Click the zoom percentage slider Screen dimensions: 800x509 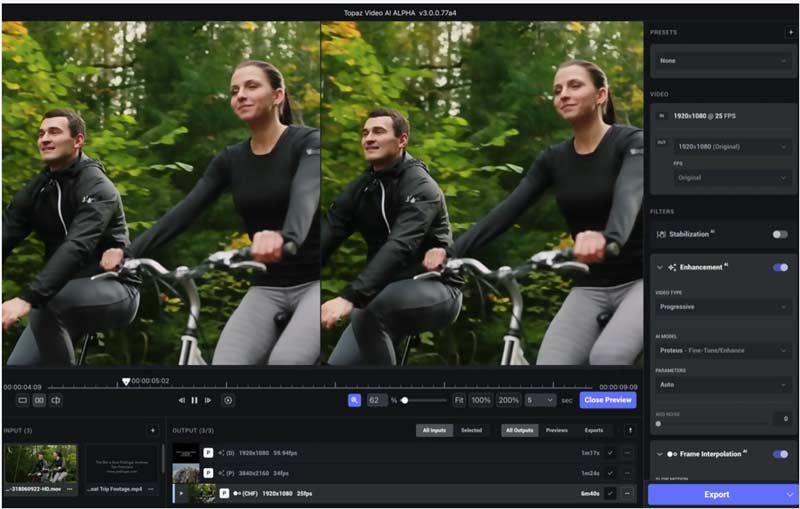423,400
